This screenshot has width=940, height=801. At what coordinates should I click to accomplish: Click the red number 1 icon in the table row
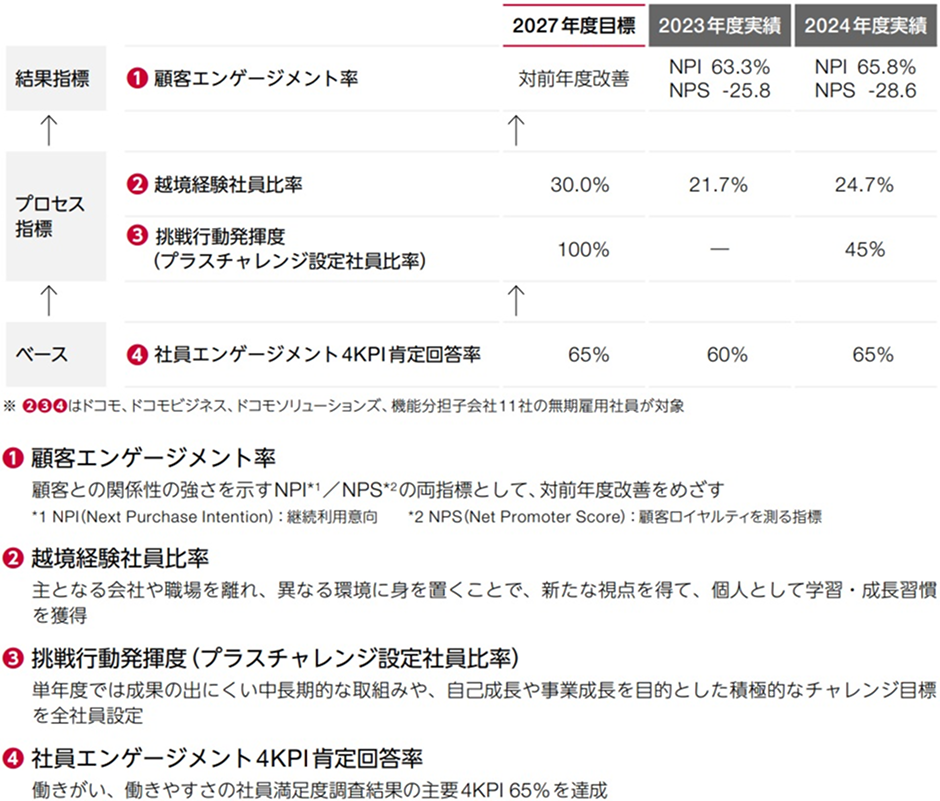138,78
